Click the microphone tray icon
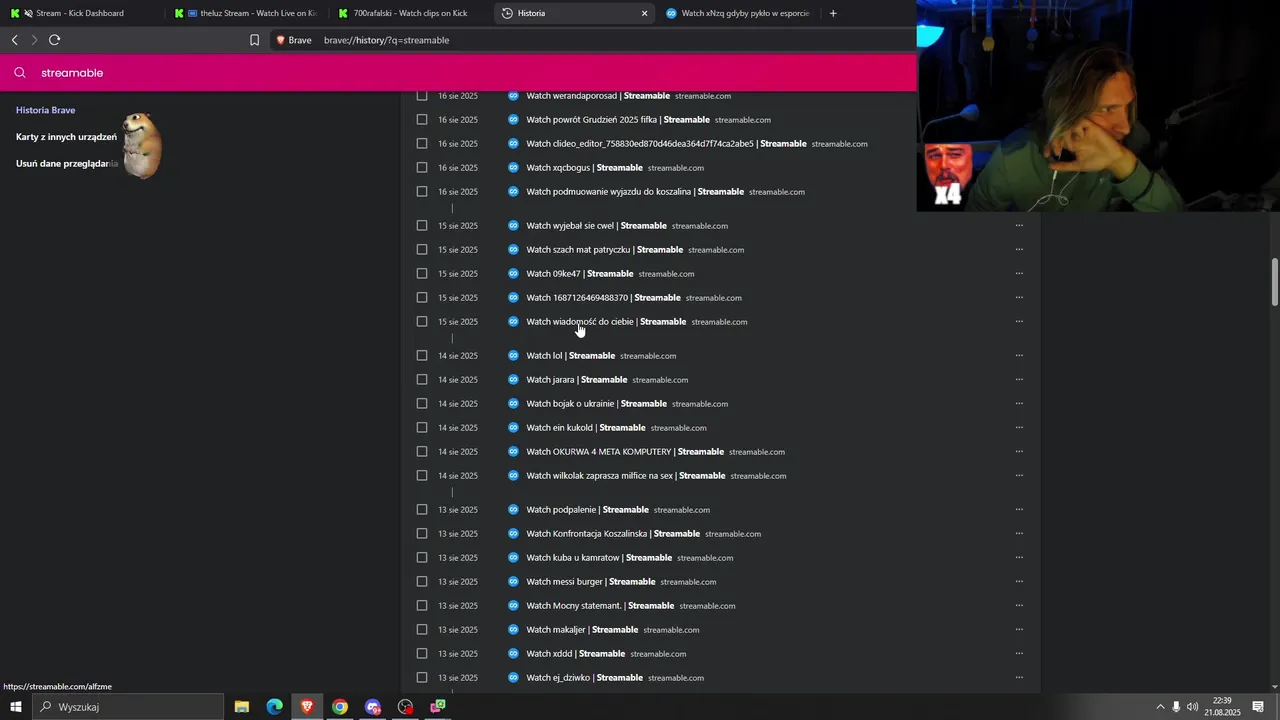Viewport: 1280px width, 720px height. click(1176, 707)
